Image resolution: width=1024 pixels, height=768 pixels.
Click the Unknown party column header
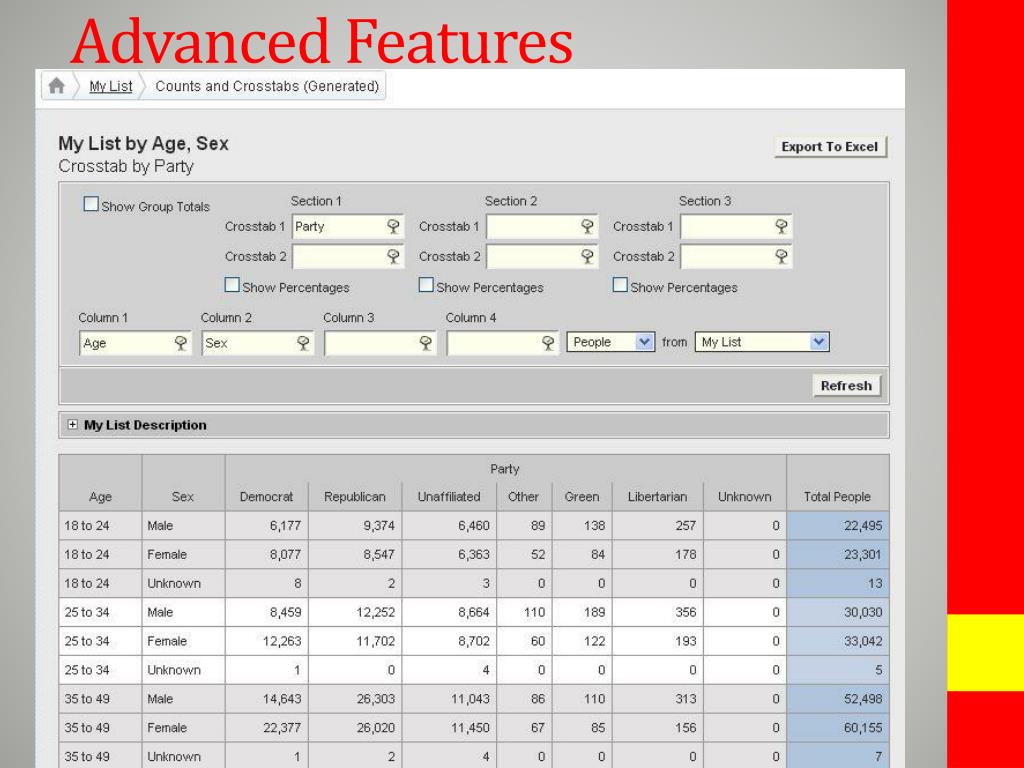[x=744, y=497]
